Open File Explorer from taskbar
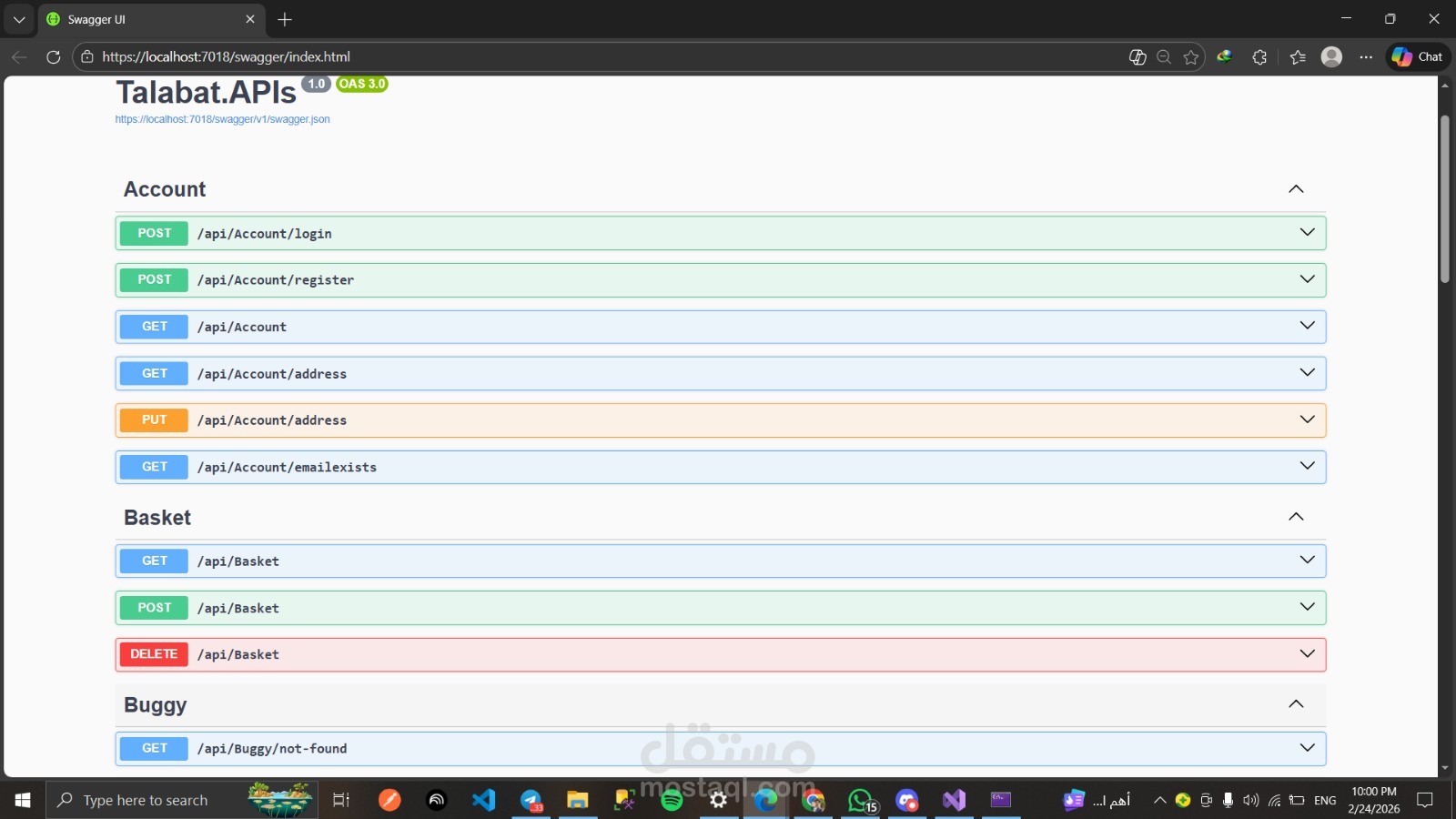Image resolution: width=1456 pixels, height=819 pixels. point(577,800)
